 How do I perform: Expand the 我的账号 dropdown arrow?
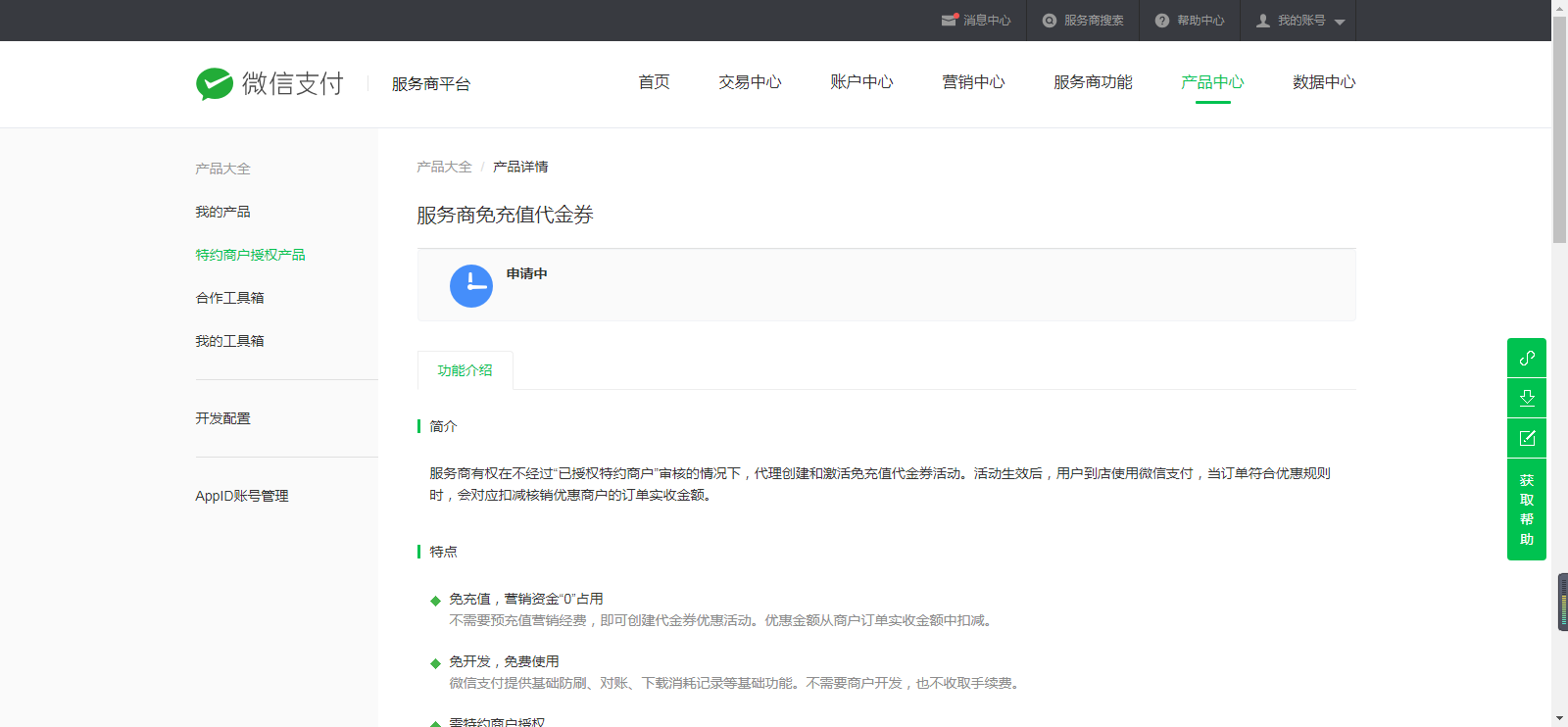pos(1340,22)
